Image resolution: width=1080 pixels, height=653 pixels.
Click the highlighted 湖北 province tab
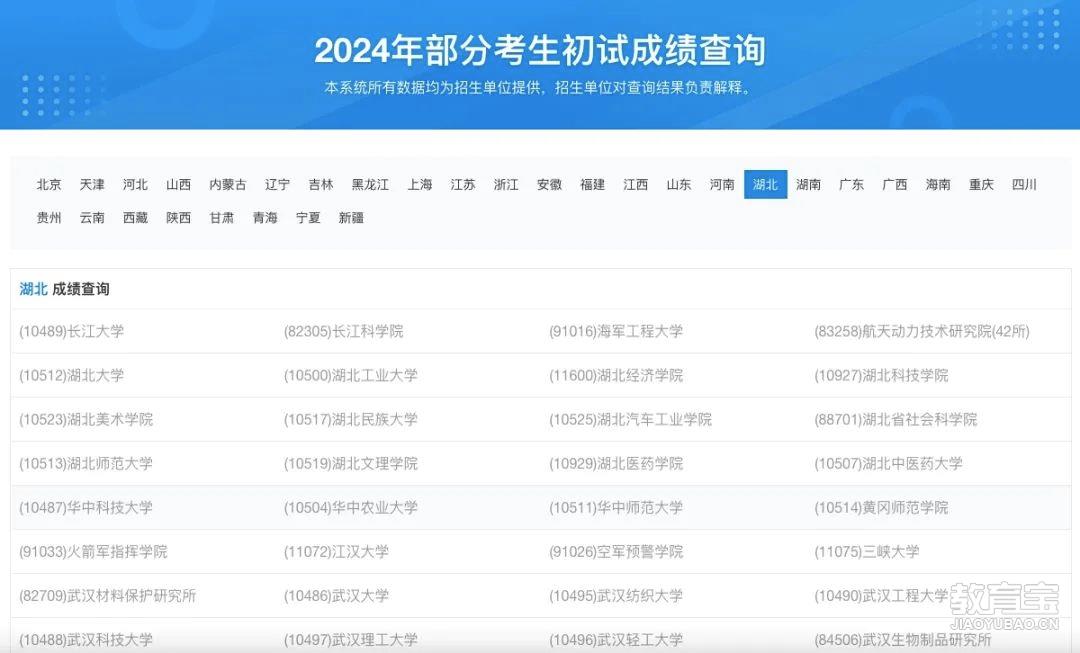765,185
